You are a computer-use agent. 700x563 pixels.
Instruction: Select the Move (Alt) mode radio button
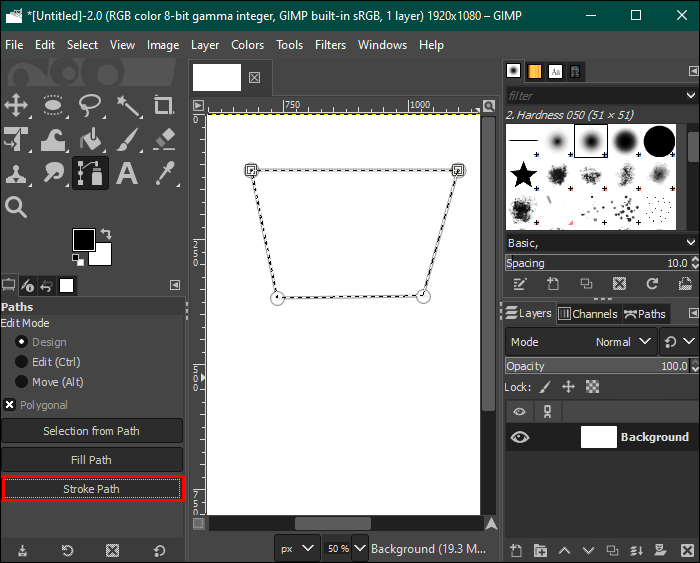click(x=21, y=382)
